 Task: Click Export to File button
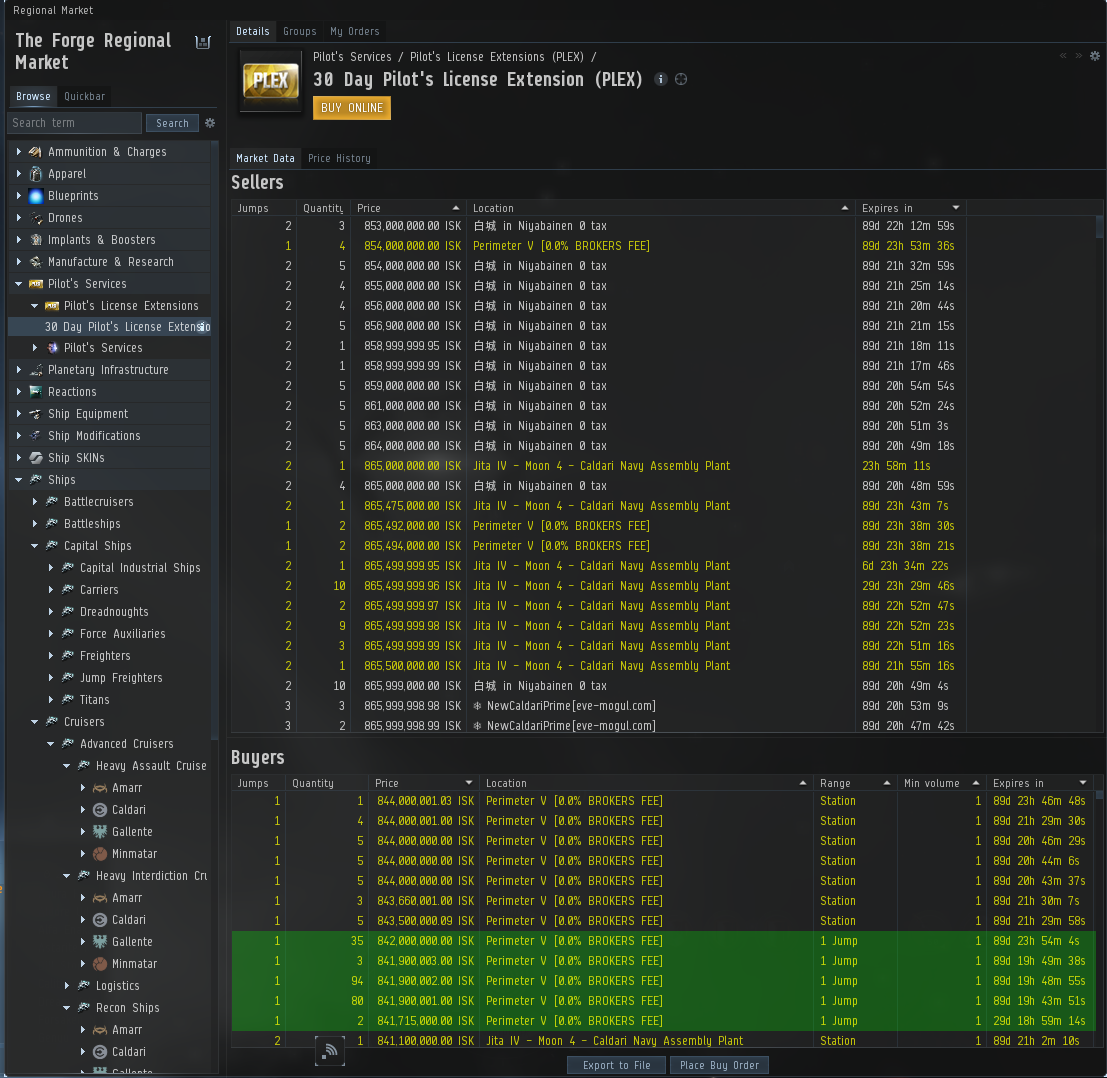[x=616, y=1065]
